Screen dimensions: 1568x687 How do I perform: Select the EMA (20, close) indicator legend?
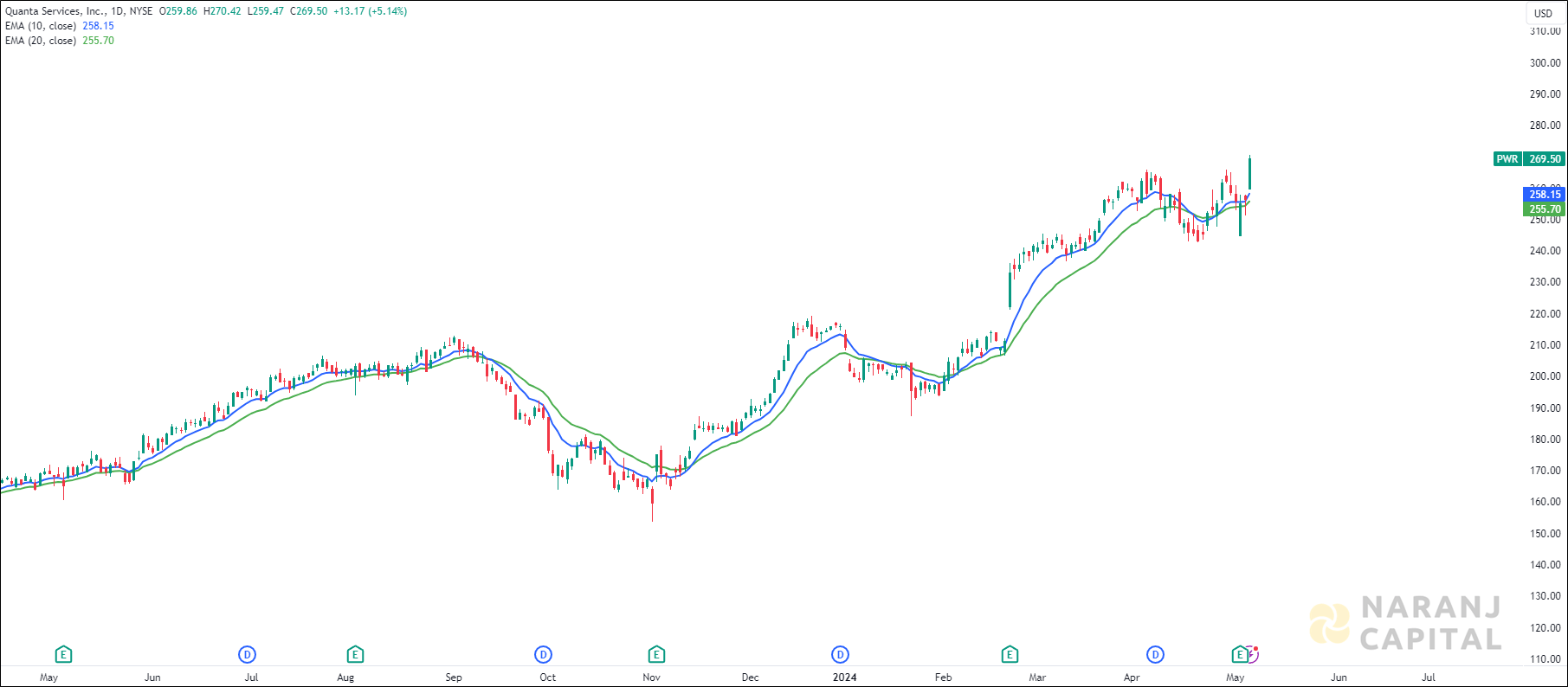pyautogui.click(x=41, y=41)
